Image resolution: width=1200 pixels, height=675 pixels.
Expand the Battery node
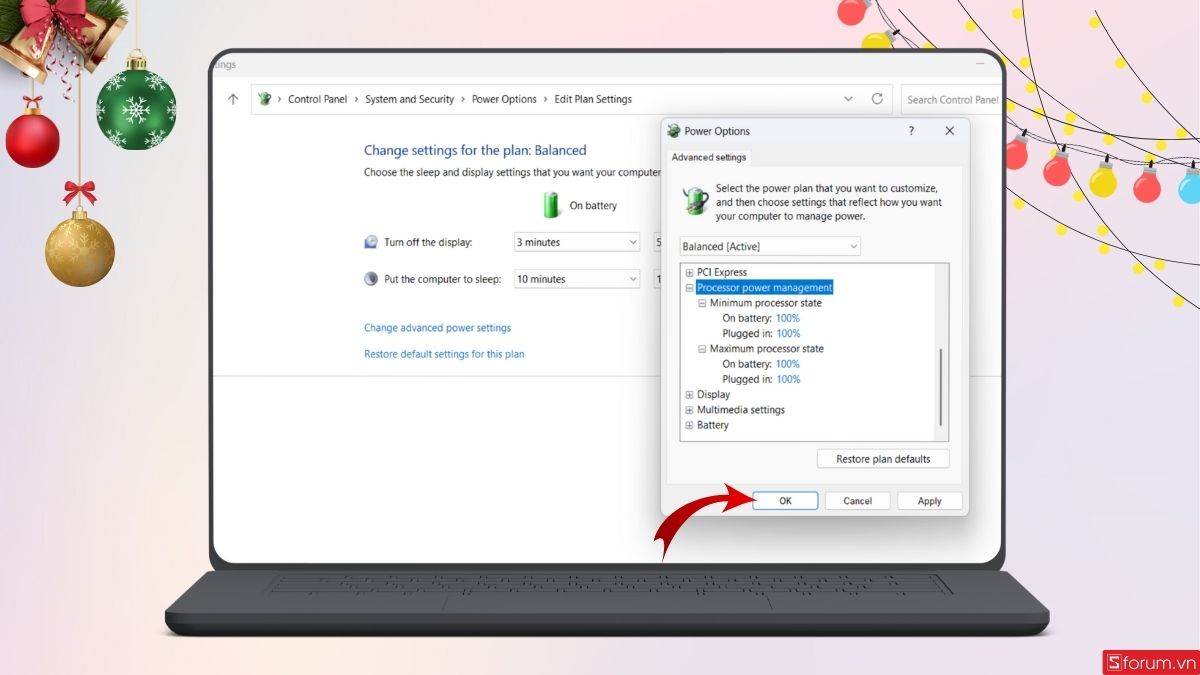pos(689,425)
